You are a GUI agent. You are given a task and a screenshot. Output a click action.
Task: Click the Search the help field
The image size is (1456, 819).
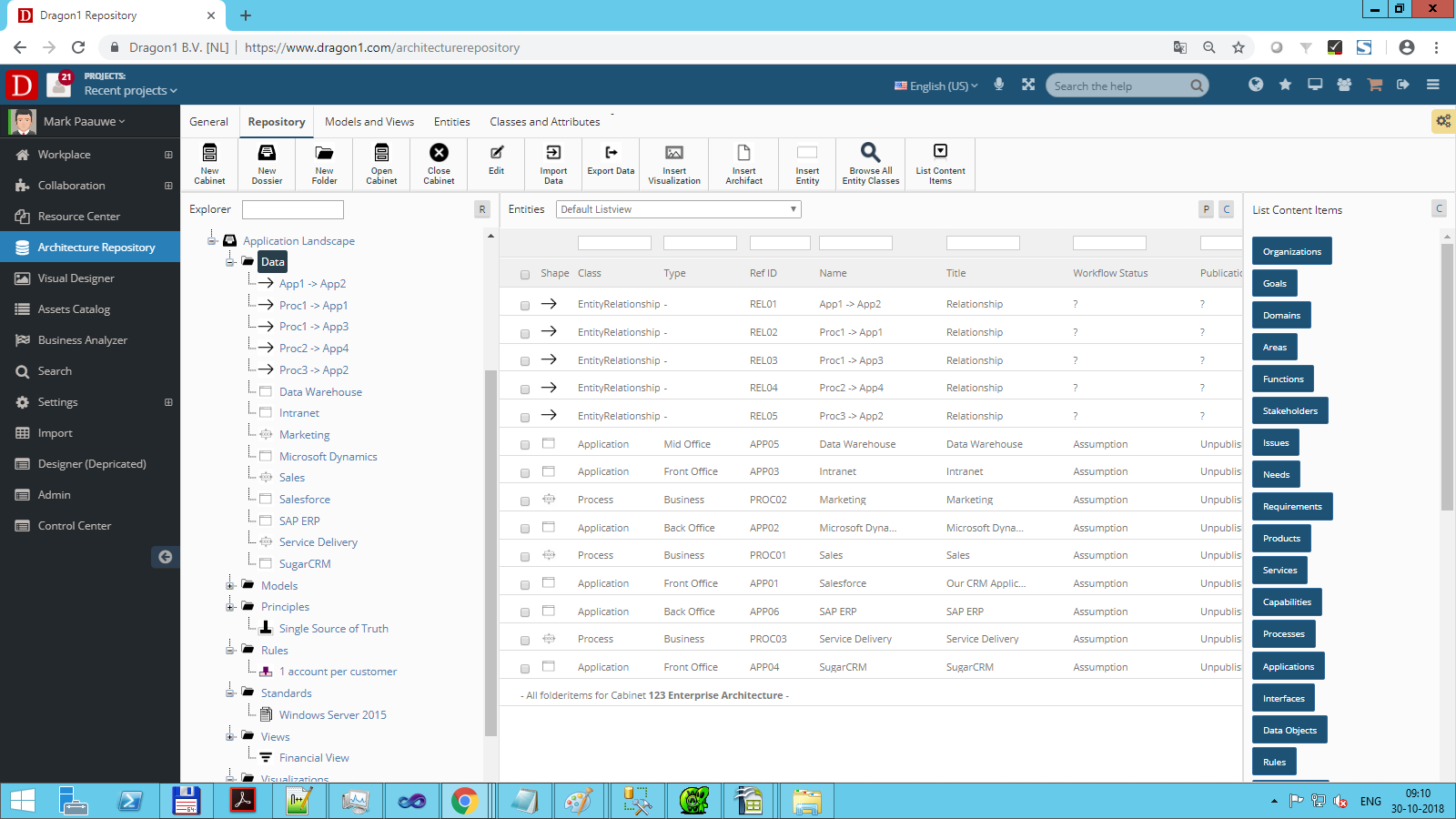1120,86
